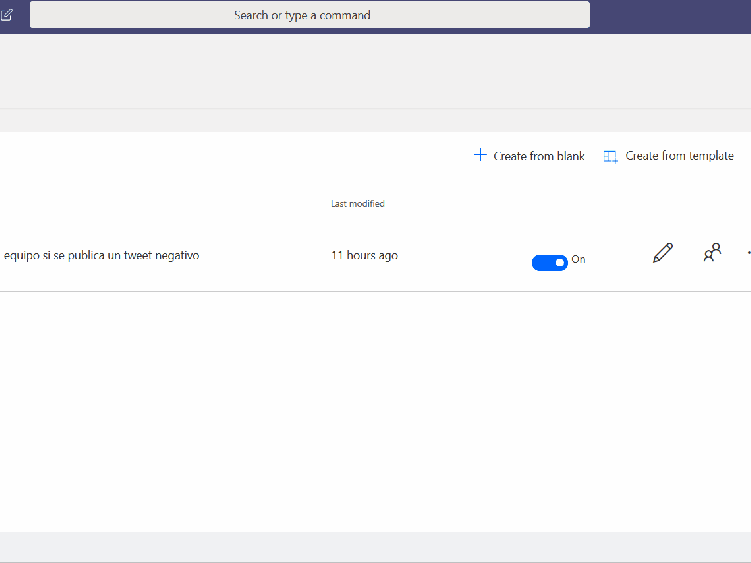Click the empty white area below the flow list
This screenshot has width=751, height=563.
coord(375,410)
